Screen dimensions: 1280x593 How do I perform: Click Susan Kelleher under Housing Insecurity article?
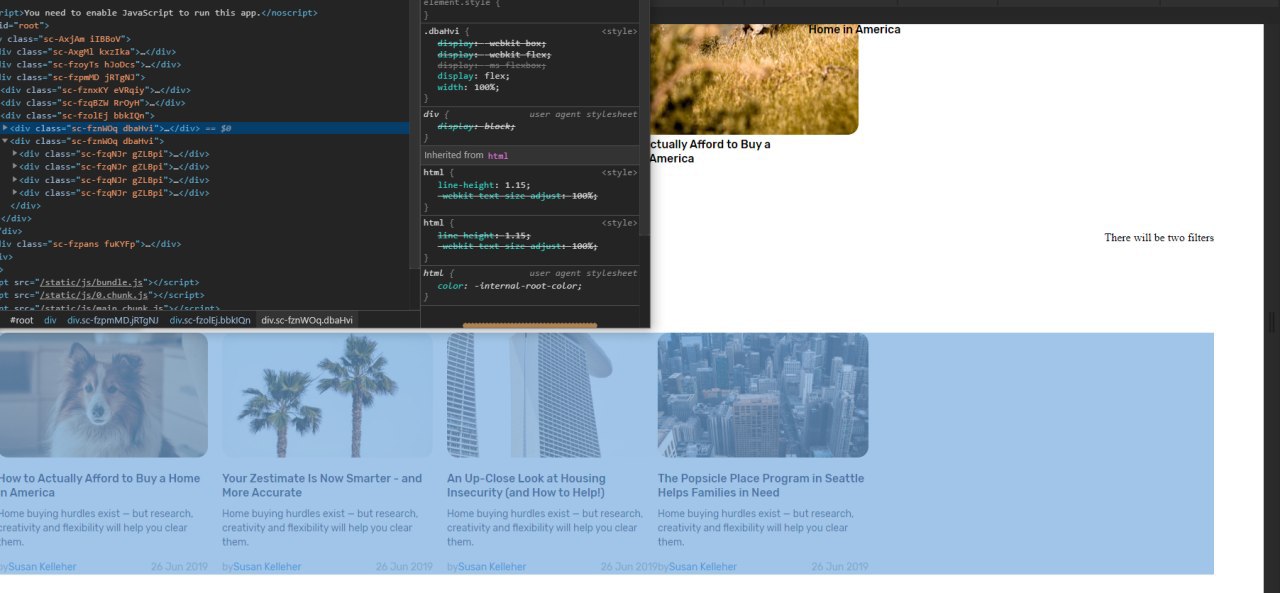[492, 567]
